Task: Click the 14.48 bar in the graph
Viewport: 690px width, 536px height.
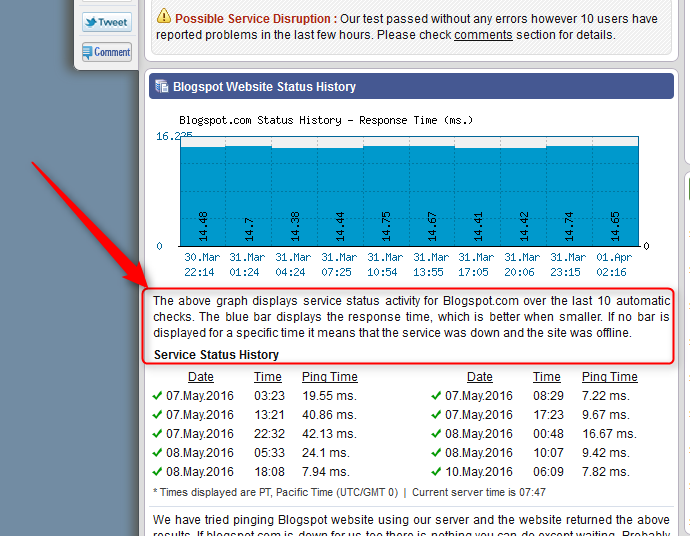Action: pos(203,196)
